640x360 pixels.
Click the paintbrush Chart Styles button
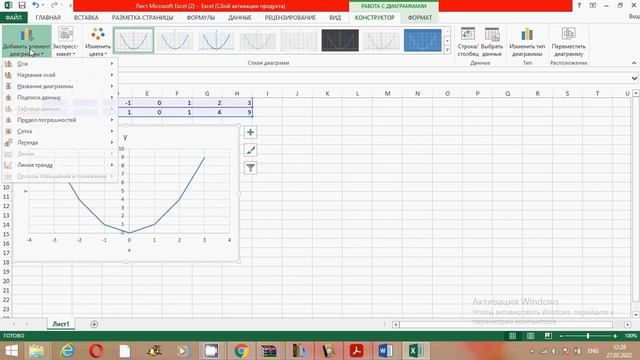point(250,150)
